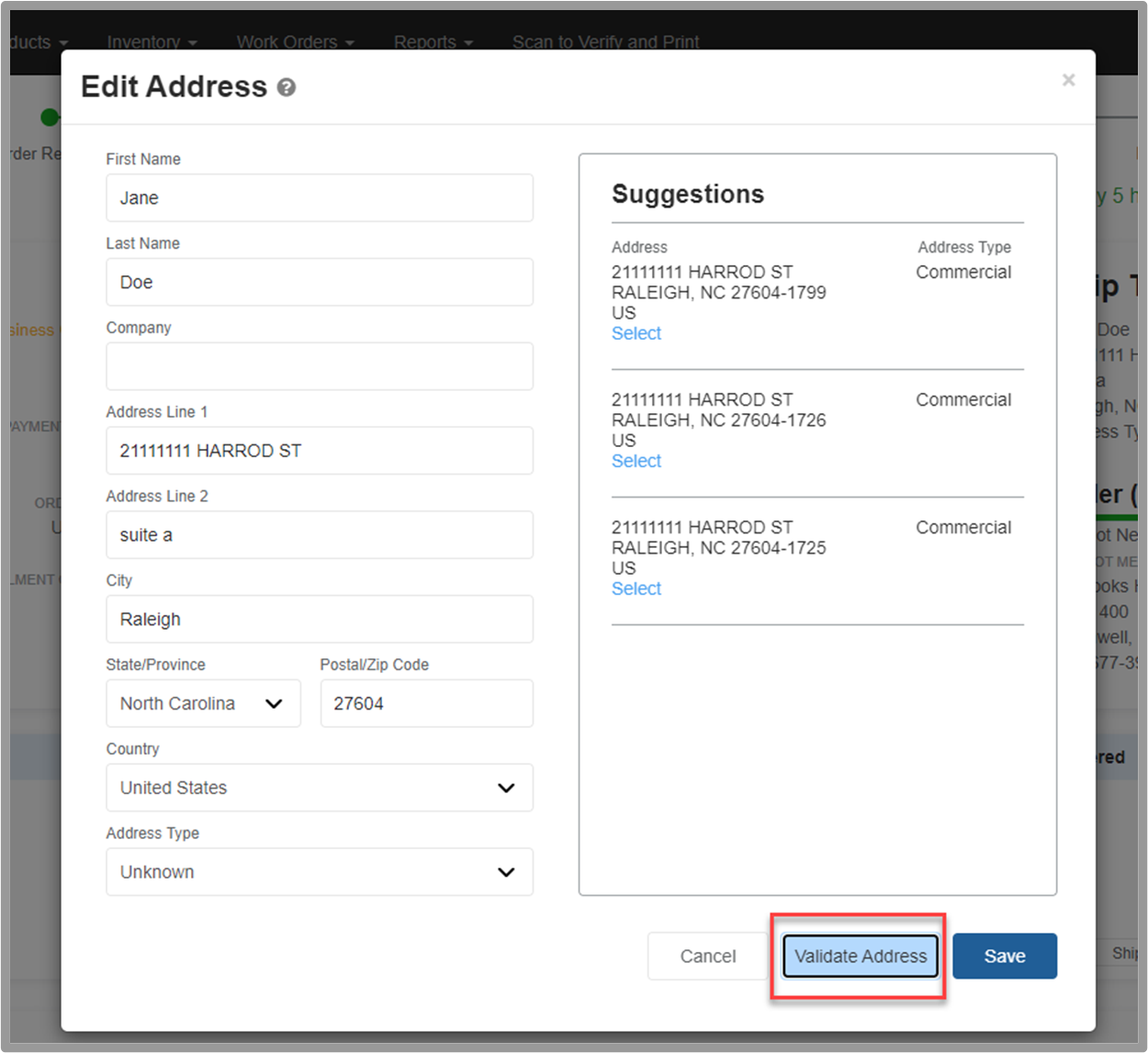1148x1053 pixels.
Task: Open the Address Type dropdown showing Unknown
Action: coord(320,872)
